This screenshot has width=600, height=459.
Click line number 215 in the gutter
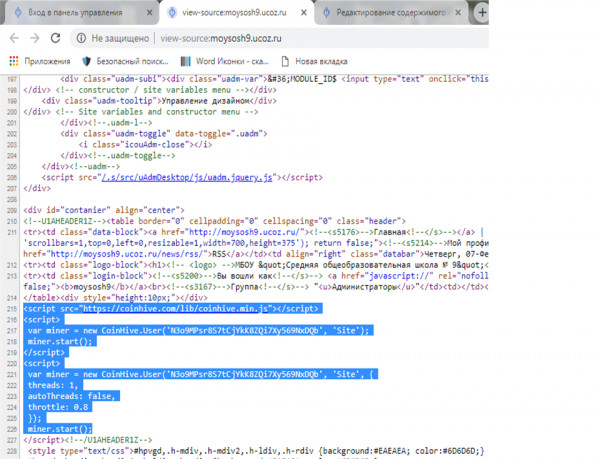pos(12,309)
